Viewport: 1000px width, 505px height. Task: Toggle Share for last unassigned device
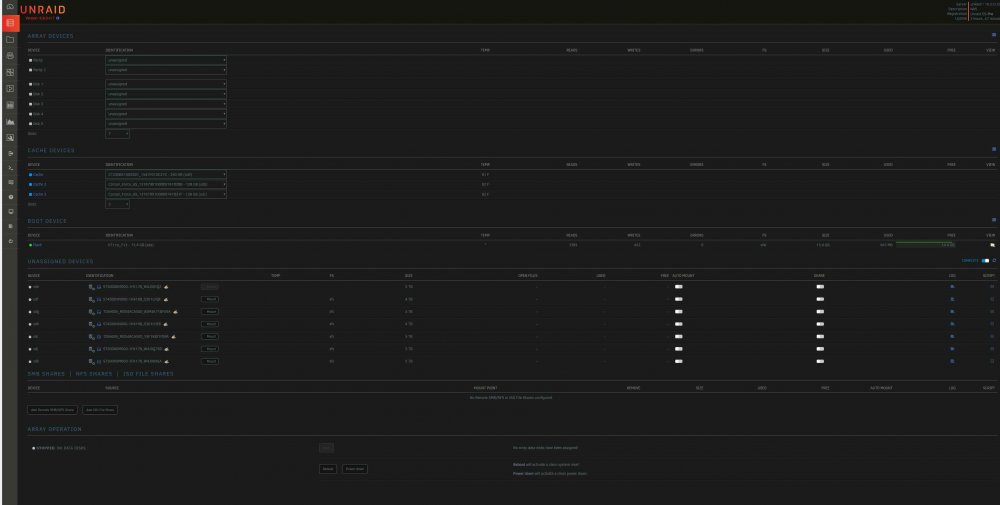click(820, 361)
